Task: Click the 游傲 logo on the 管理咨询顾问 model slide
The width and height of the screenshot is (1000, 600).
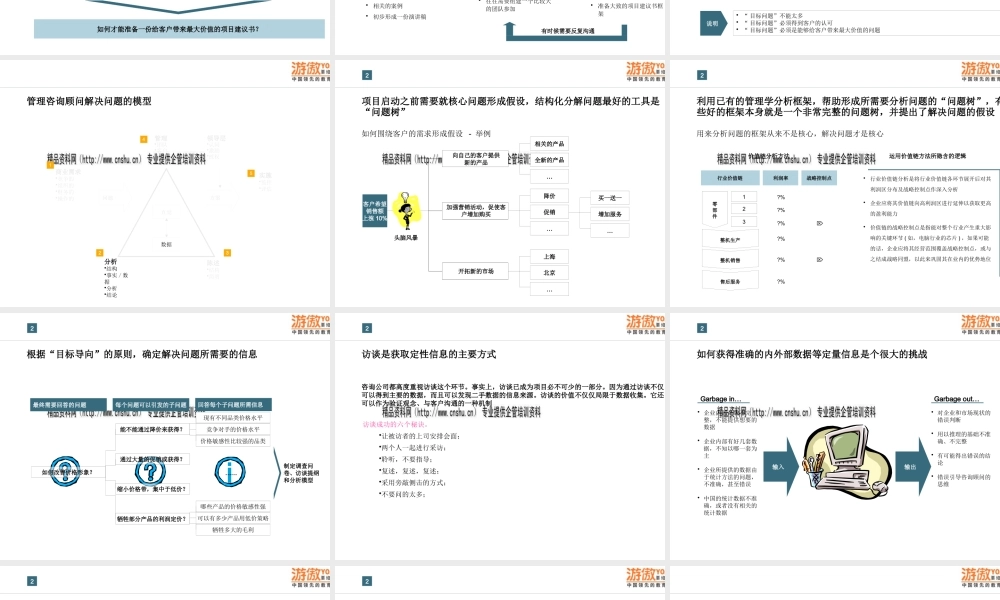Action: (311, 71)
